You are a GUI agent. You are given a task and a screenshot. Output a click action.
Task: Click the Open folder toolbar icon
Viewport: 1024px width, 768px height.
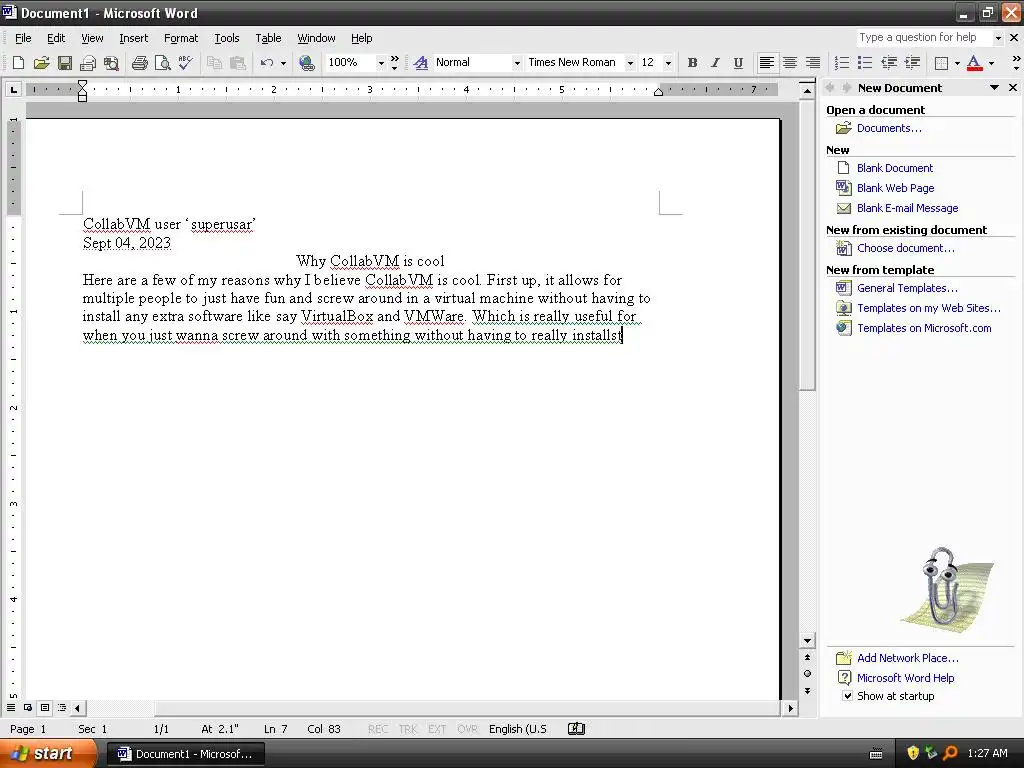click(x=41, y=63)
